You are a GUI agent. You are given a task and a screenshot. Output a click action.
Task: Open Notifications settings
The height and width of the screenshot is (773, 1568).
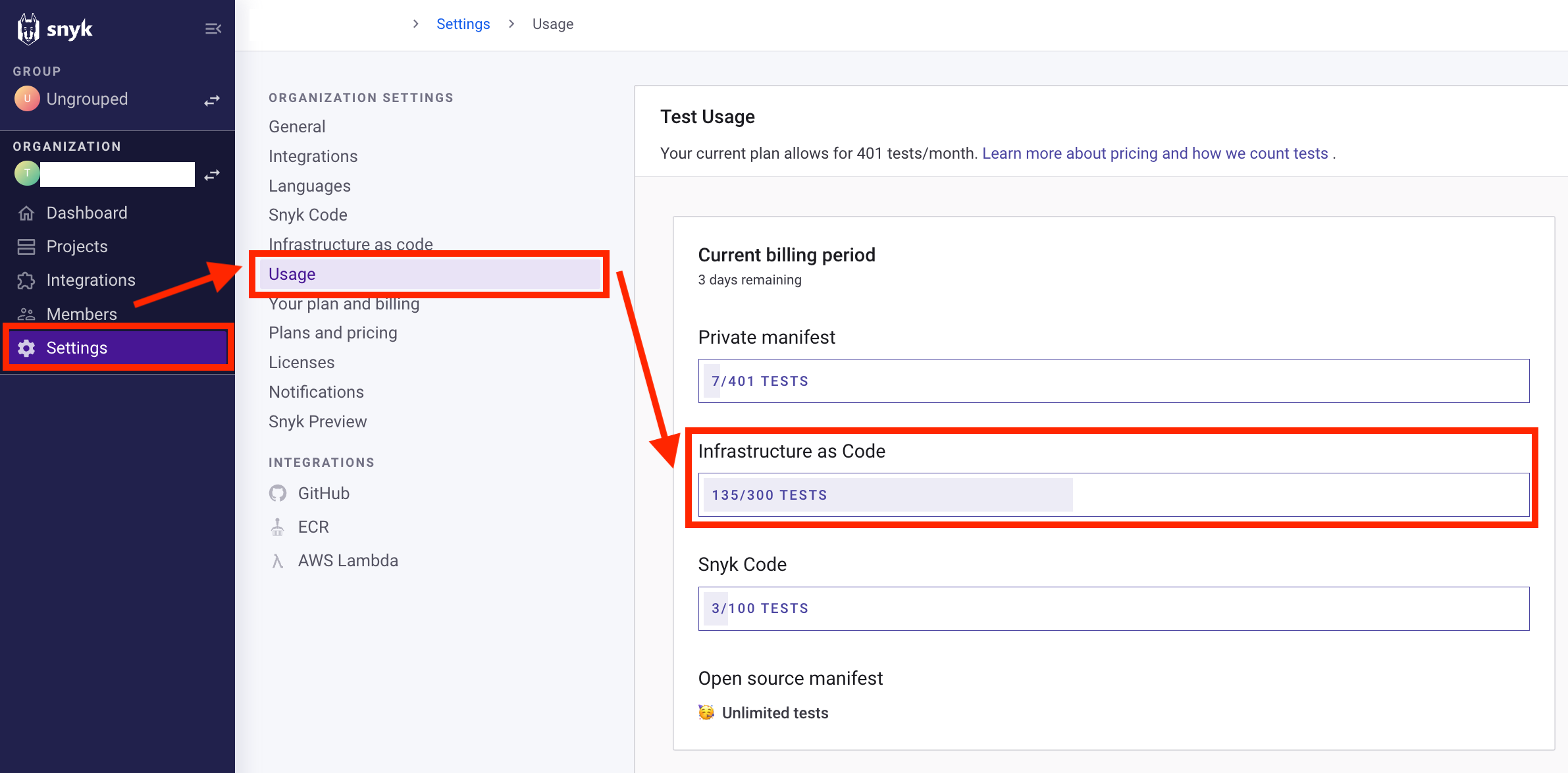(x=317, y=392)
